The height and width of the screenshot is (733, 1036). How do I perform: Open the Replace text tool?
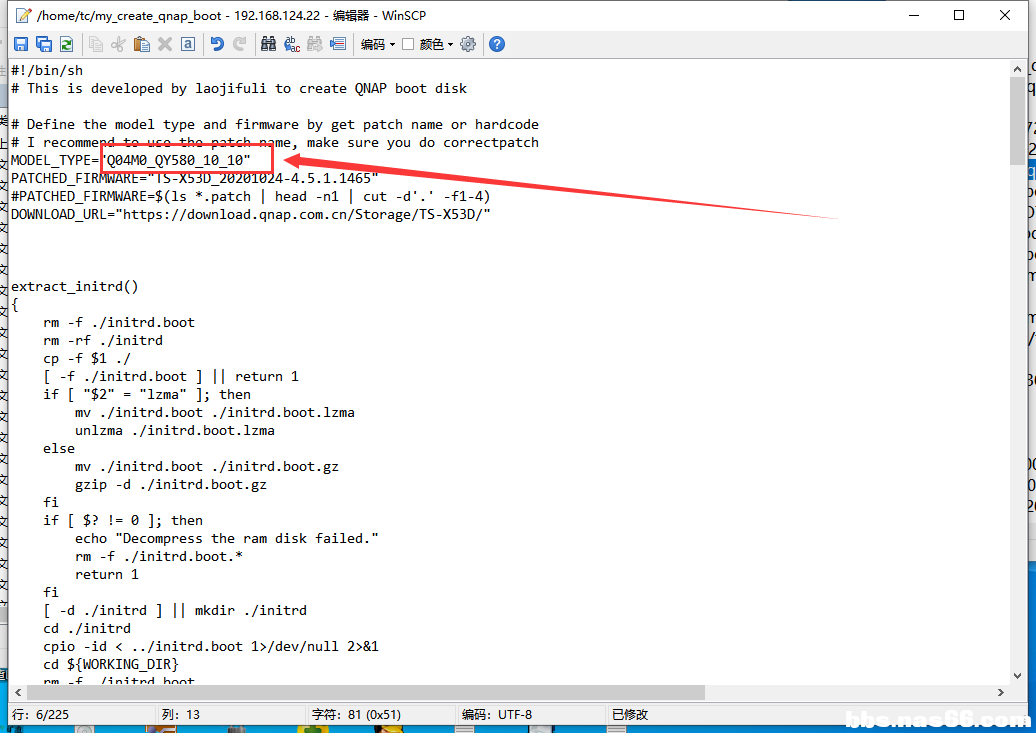[x=292, y=44]
